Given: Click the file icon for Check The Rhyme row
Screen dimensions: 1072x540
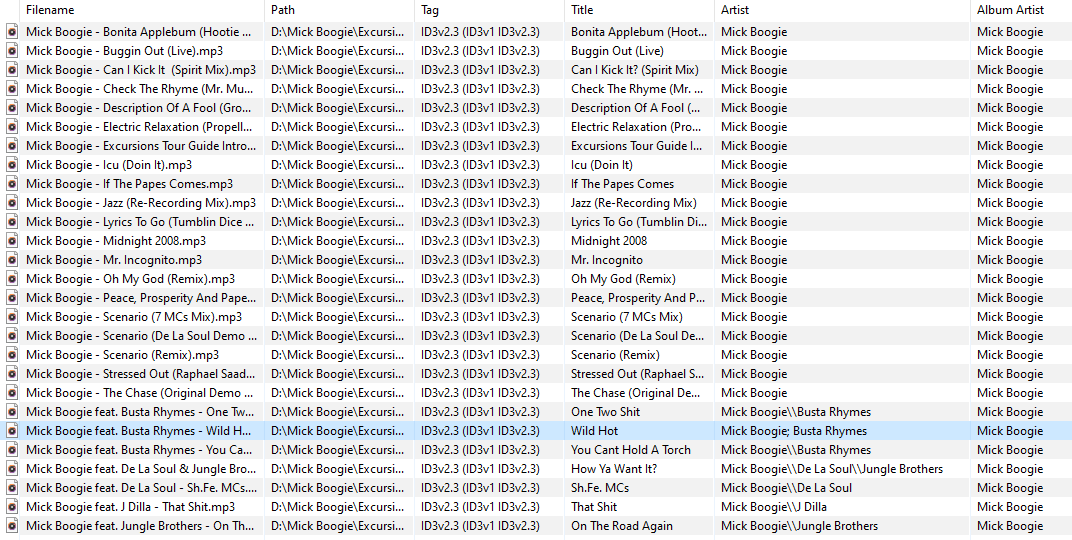Looking at the screenshot, I should (x=12, y=89).
